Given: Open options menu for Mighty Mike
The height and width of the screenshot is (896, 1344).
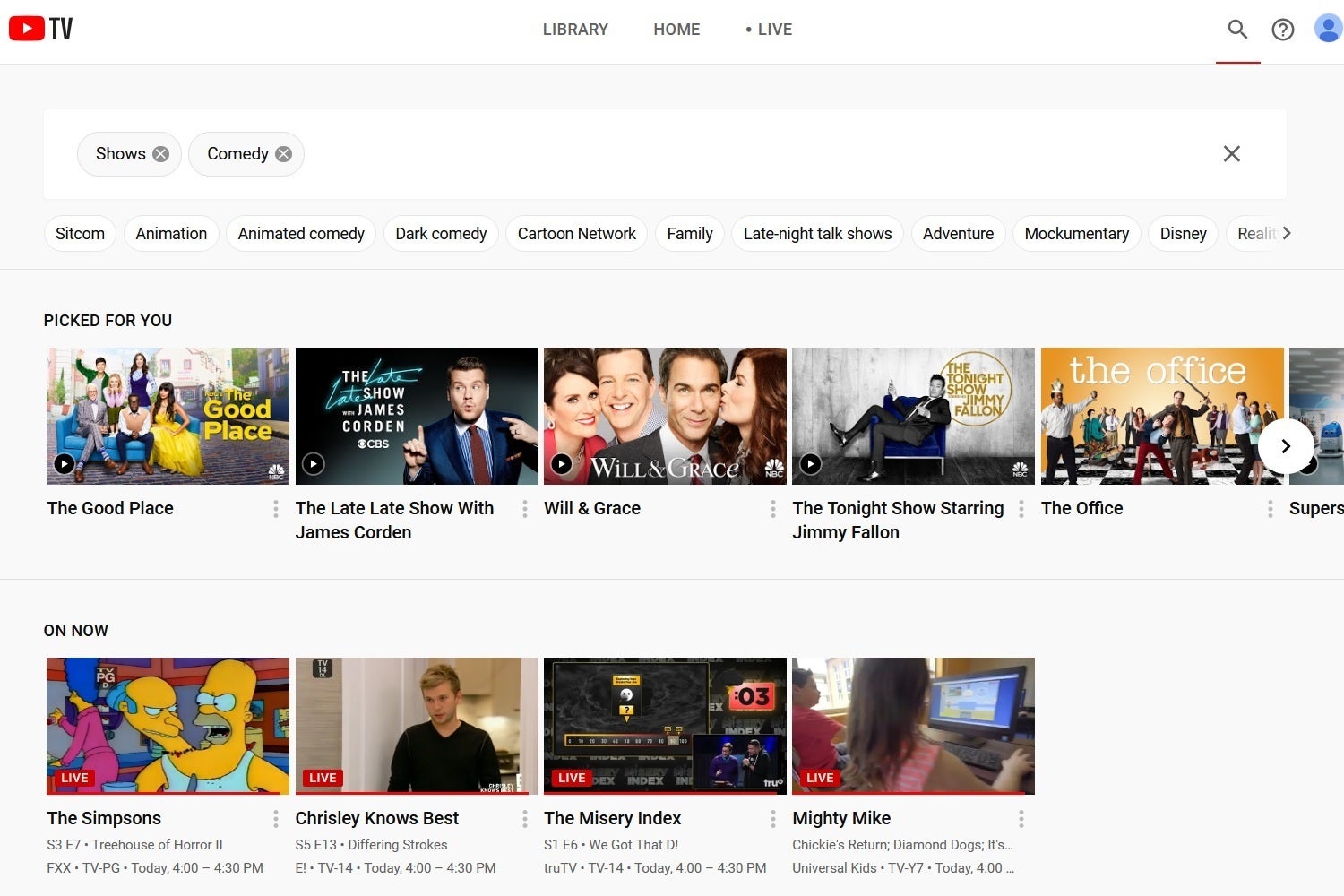Looking at the screenshot, I should (1021, 819).
